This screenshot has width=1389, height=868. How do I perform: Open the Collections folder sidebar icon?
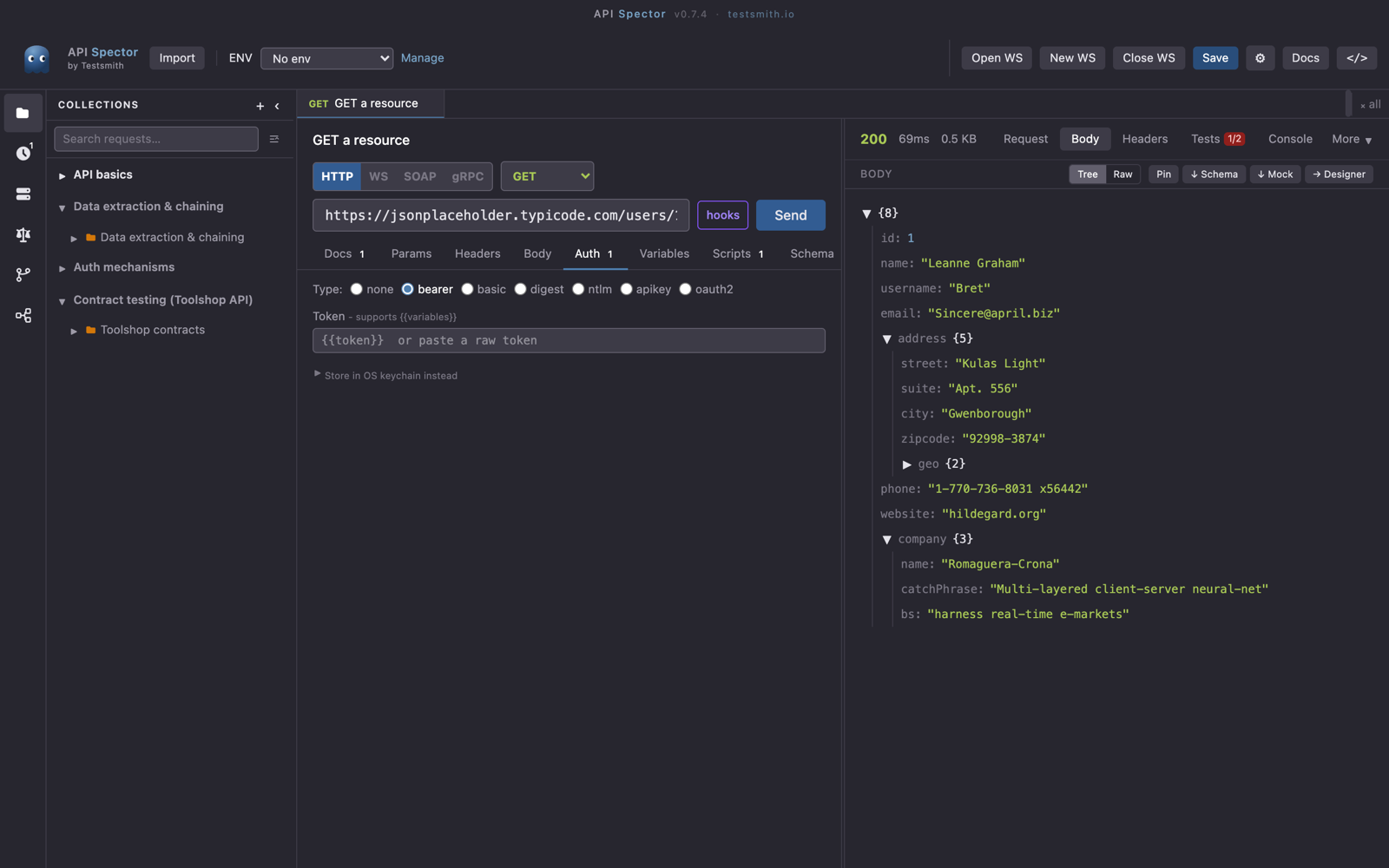coord(23,113)
